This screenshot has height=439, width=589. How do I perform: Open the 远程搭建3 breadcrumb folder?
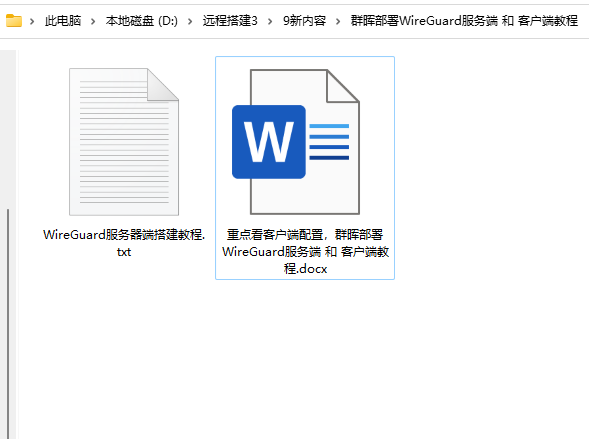(230, 21)
